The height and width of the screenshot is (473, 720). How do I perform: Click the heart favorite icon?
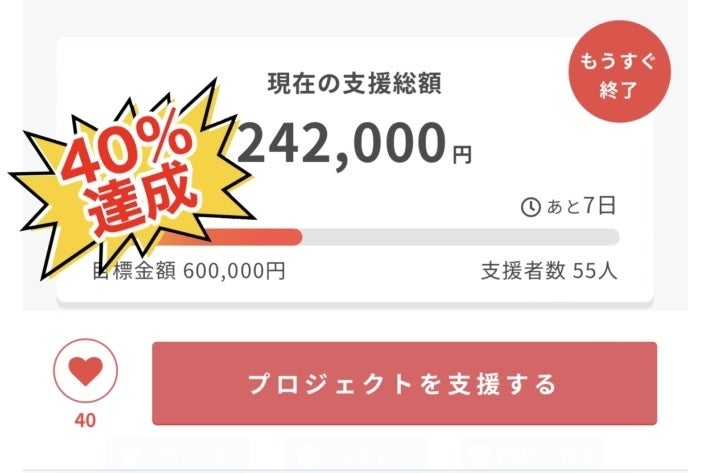pyautogui.click(x=85, y=372)
